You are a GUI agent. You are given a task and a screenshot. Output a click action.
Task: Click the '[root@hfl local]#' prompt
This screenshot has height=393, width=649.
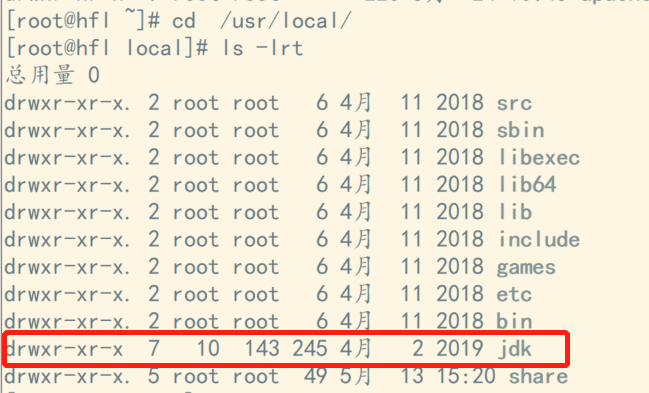point(107,48)
